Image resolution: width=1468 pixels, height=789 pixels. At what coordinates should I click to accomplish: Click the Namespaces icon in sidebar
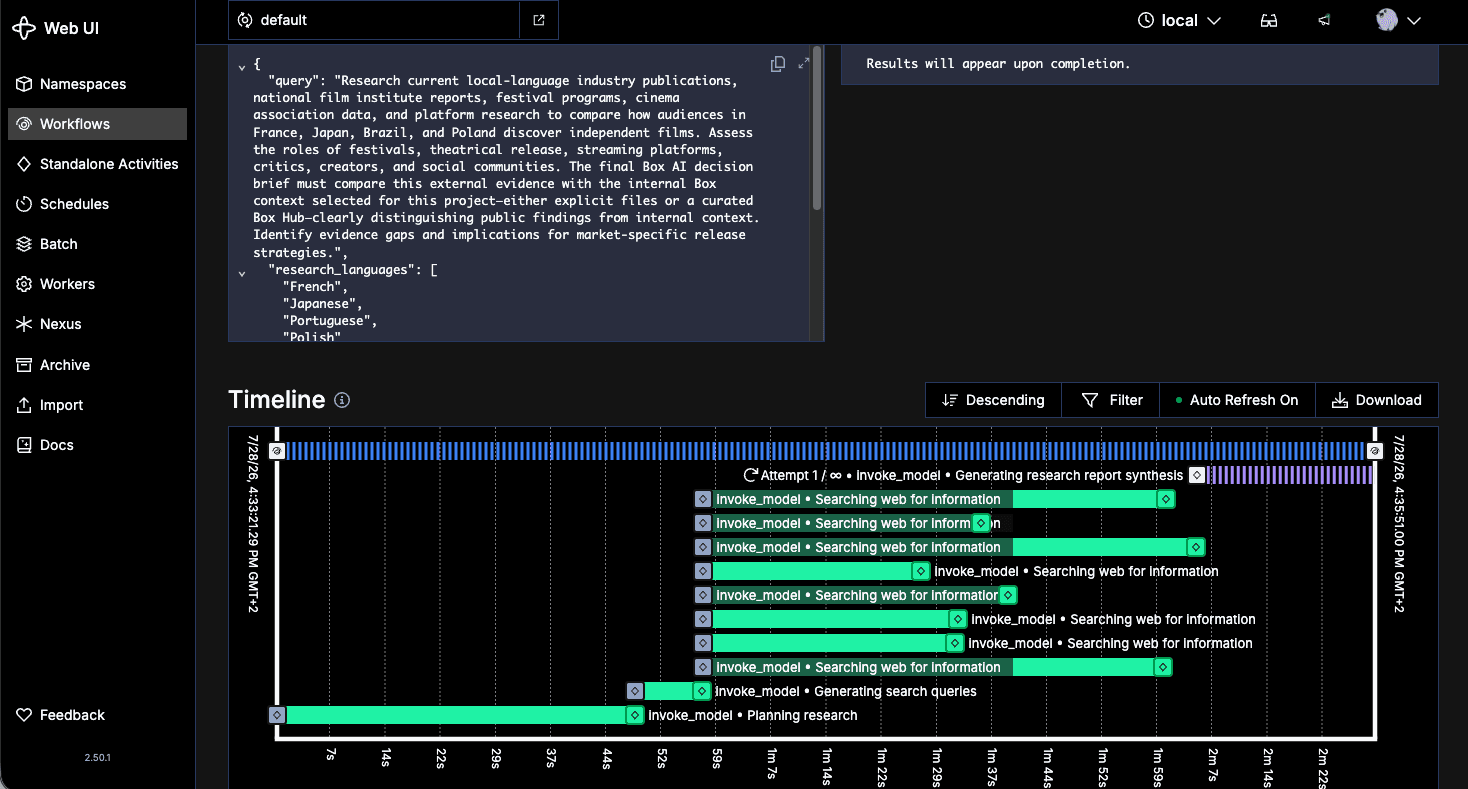click(x=24, y=84)
